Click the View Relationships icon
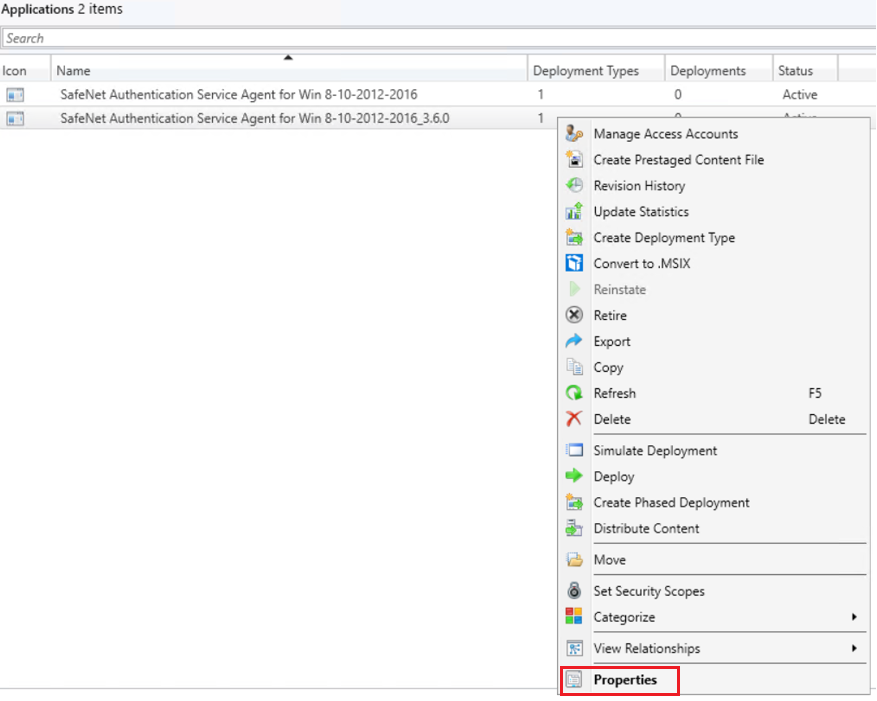The width and height of the screenshot is (877, 701). [574, 648]
